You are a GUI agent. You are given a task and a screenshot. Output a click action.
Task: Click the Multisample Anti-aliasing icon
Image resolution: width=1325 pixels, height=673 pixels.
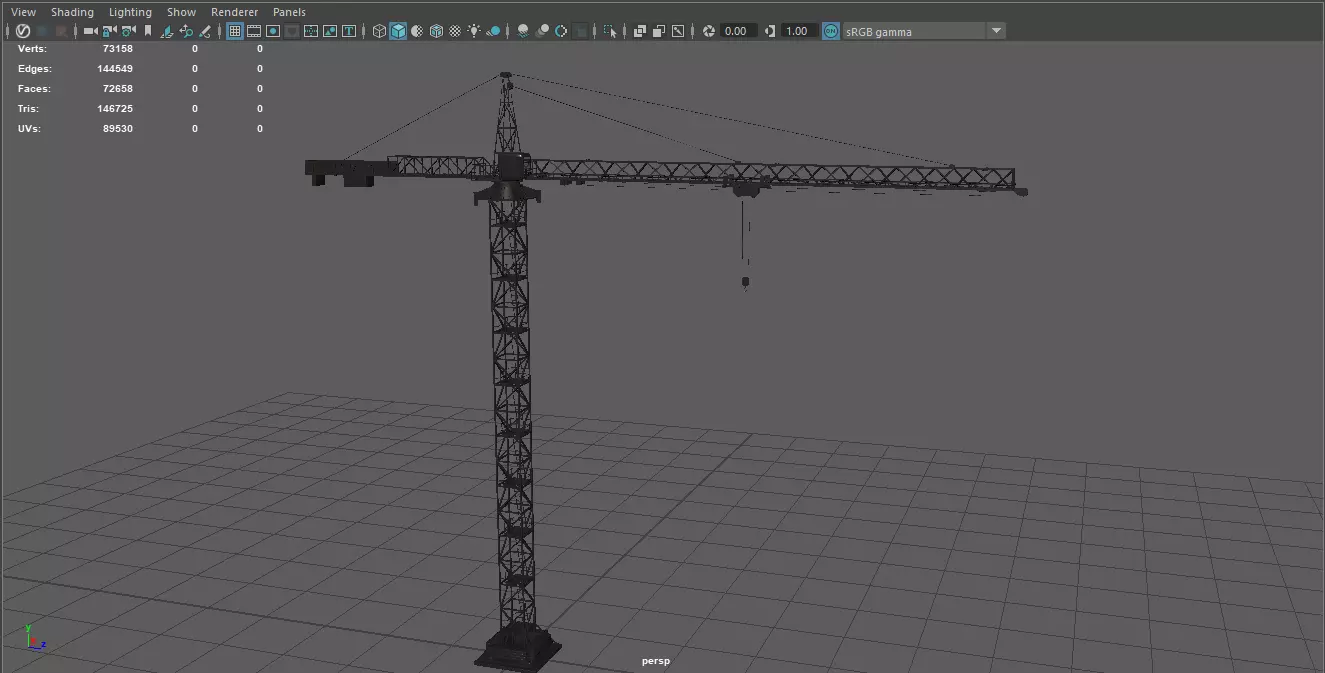tap(561, 31)
